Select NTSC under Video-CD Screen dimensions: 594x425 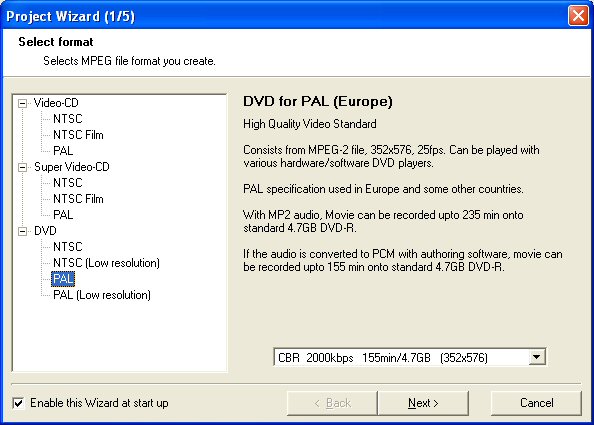tap(67, 119)
